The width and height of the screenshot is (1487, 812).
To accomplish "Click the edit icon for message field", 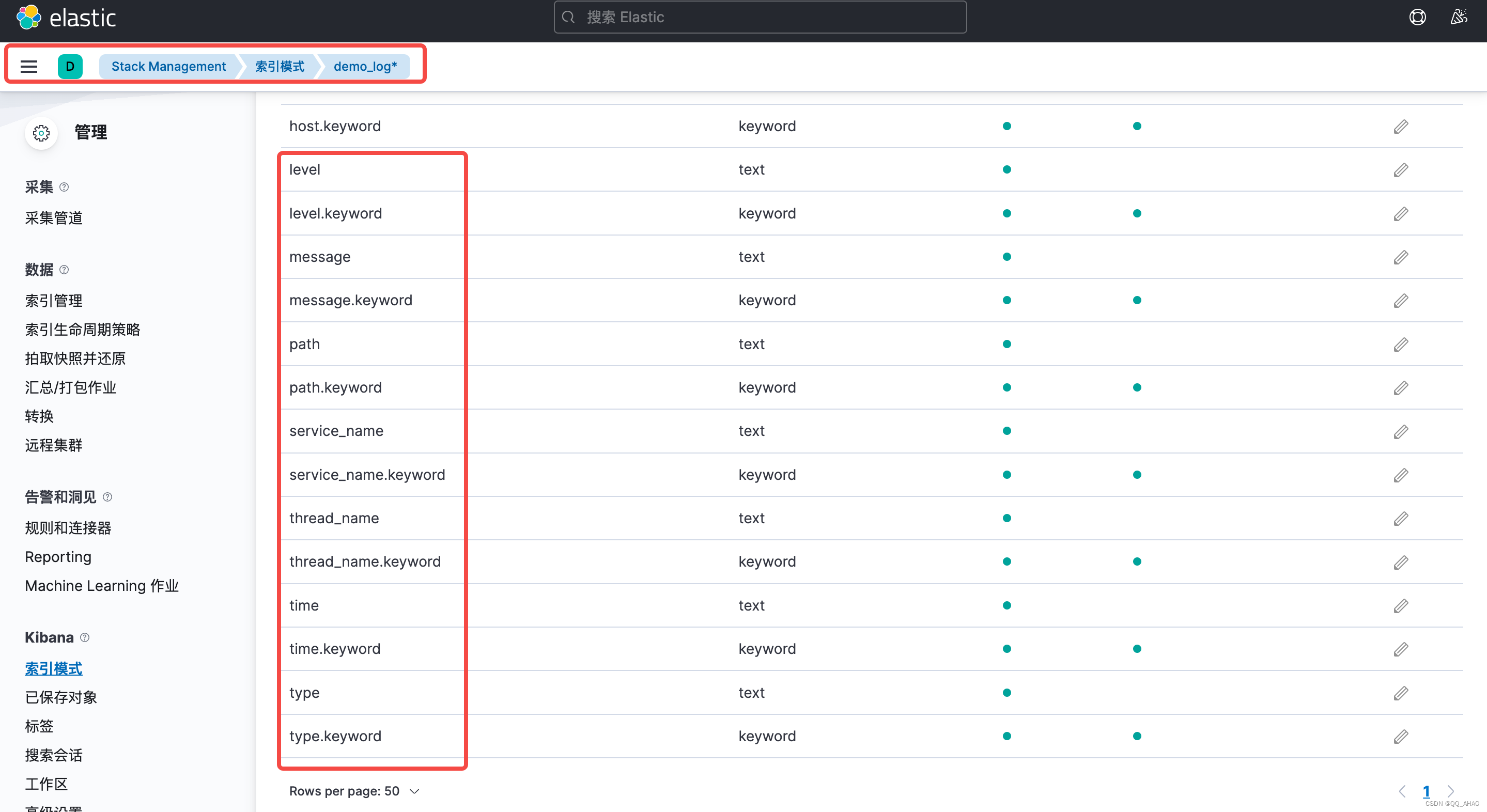I will coord(1401,256).
